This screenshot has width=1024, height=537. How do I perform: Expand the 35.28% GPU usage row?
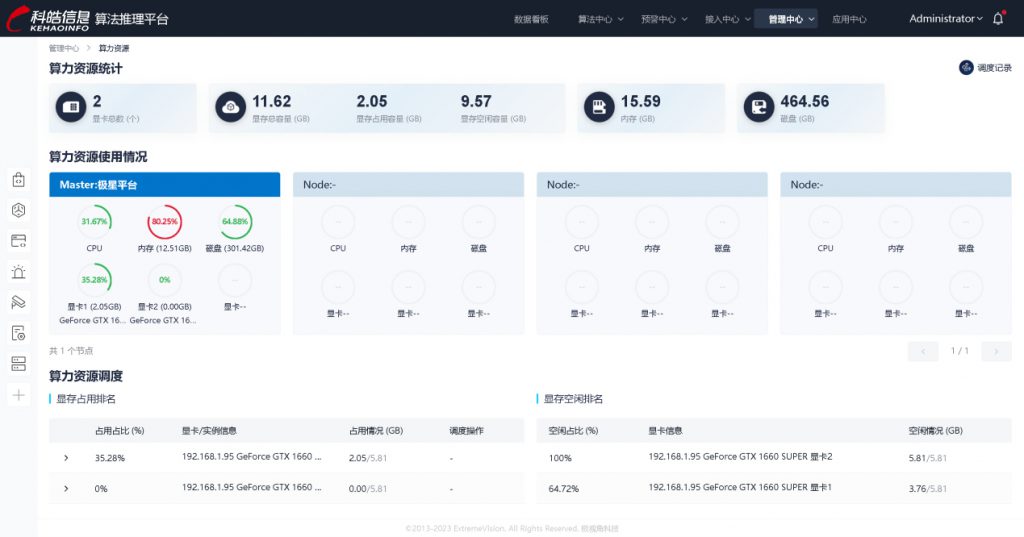(x=66, y=458)
